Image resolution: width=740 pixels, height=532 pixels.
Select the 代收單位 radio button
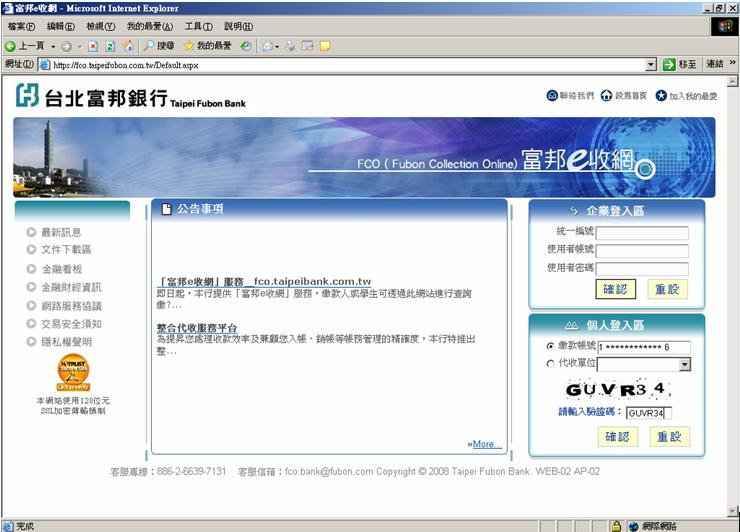pyautogui.click(x=550, y=364)
